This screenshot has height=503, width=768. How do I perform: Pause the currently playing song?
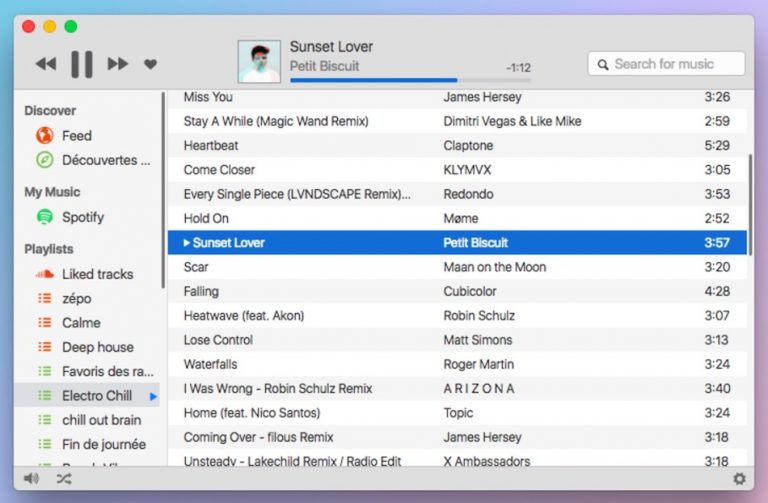coord(82,64)
